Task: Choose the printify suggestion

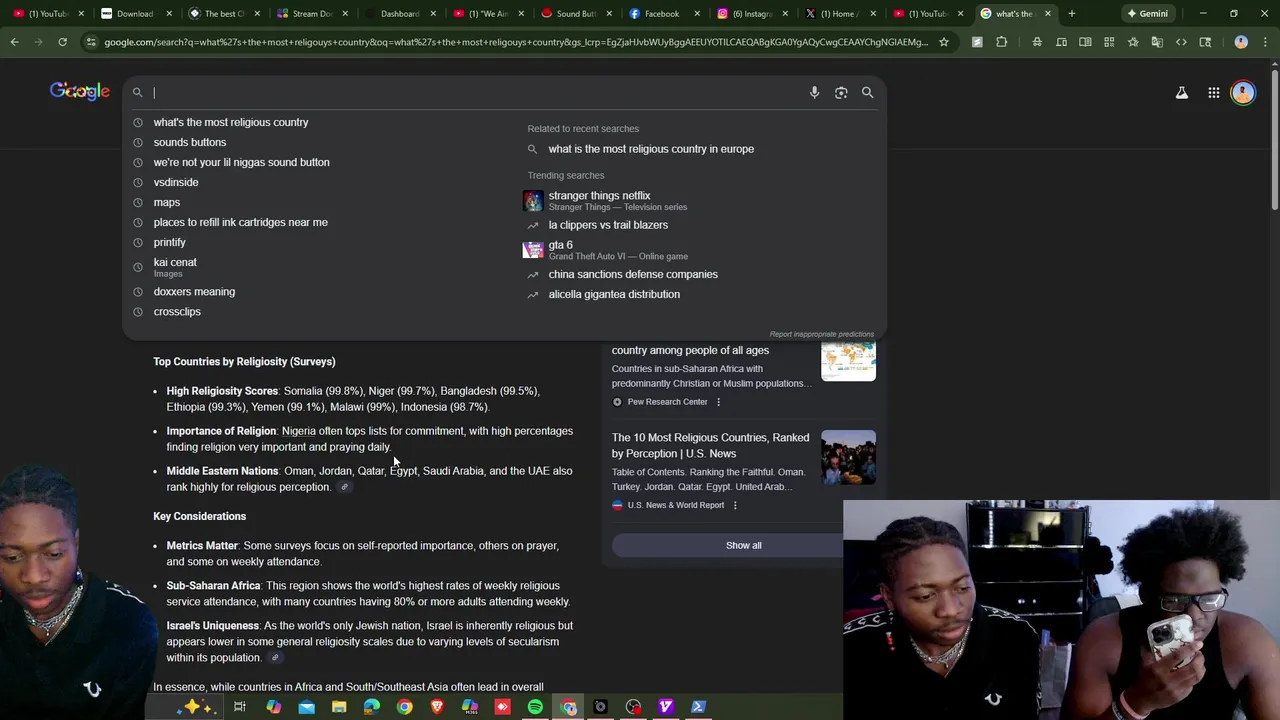Action: click(x=170, y=242)
